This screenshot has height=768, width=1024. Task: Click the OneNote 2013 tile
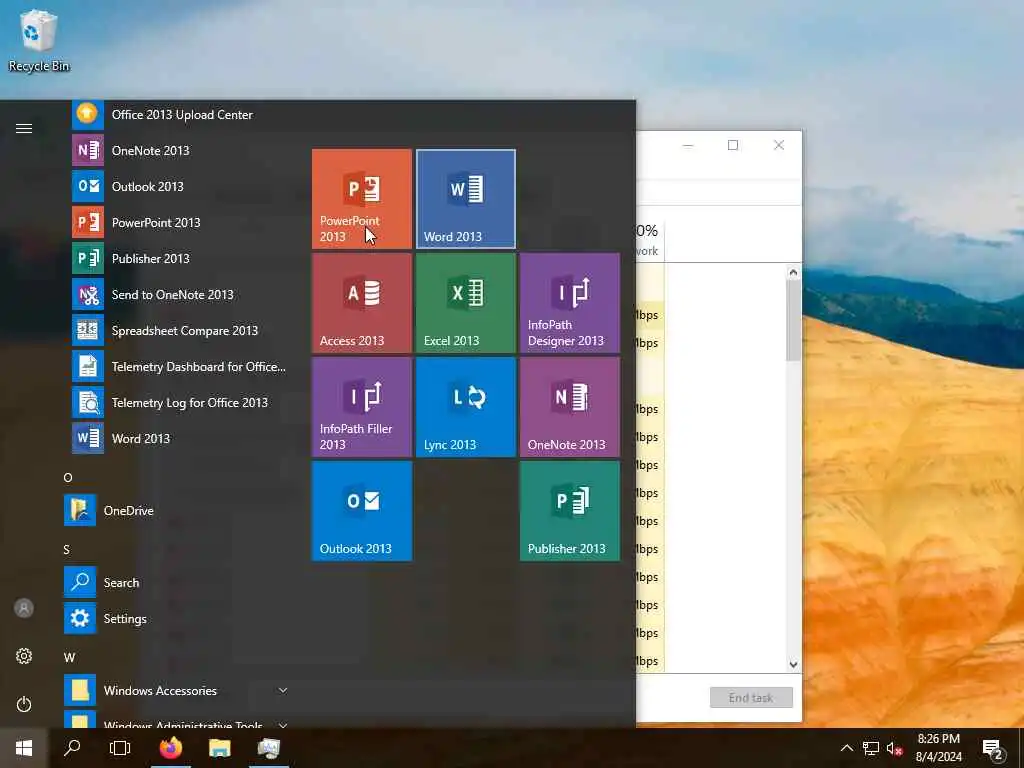click(x=569, y=407)
